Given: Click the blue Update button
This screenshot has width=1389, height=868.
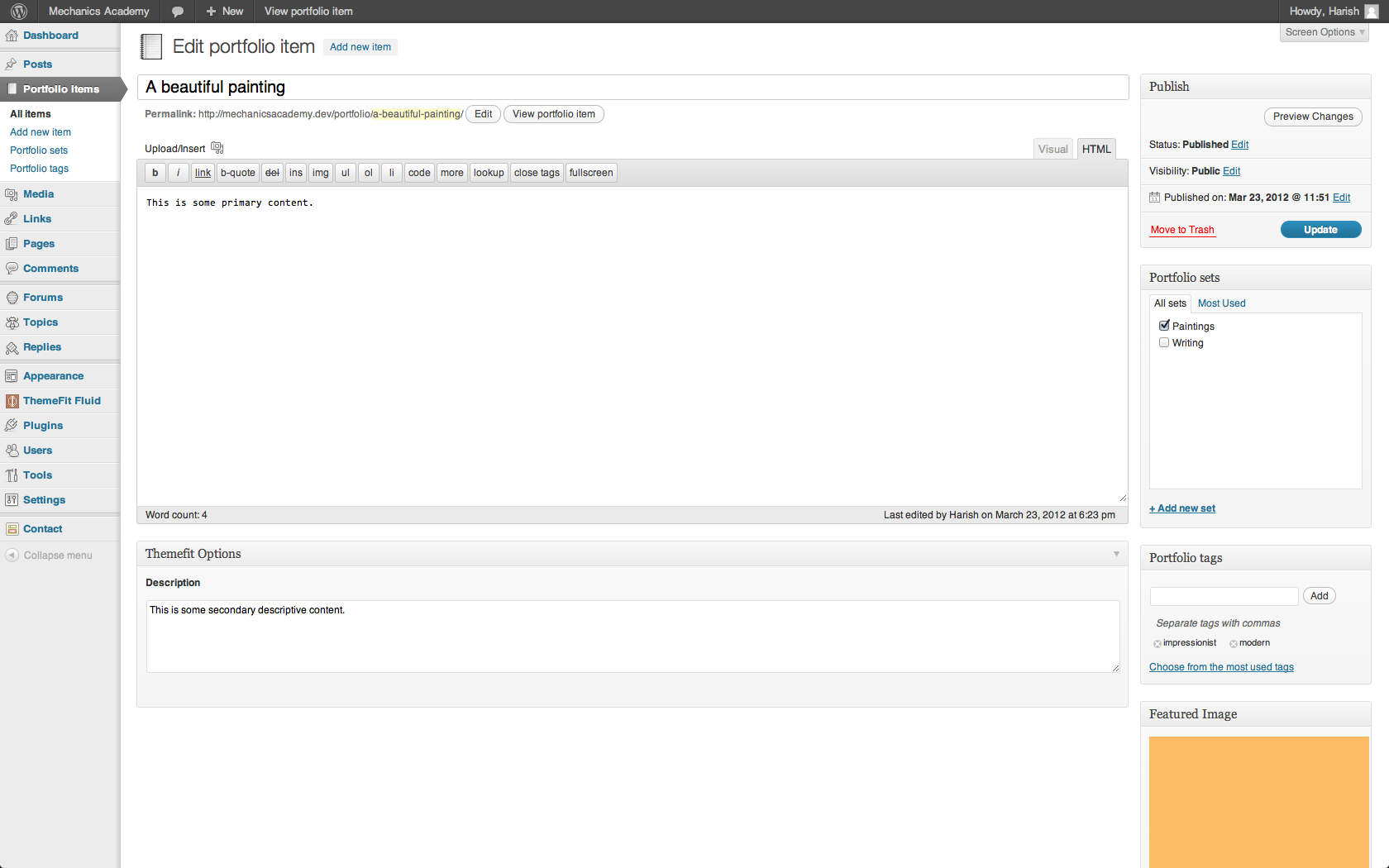Looking at the screenshot, I should [1320, 230].
